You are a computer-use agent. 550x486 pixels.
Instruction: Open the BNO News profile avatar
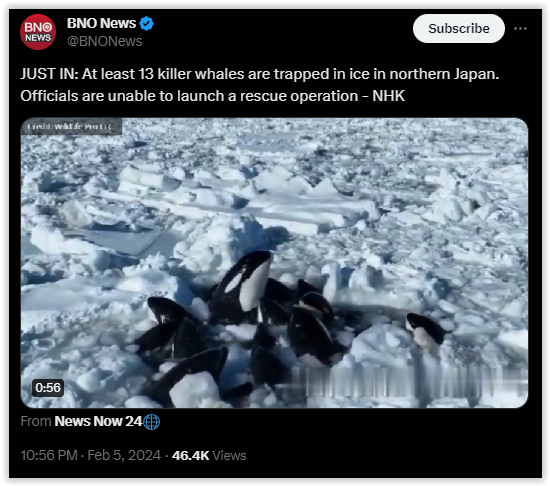click(38, 32)
